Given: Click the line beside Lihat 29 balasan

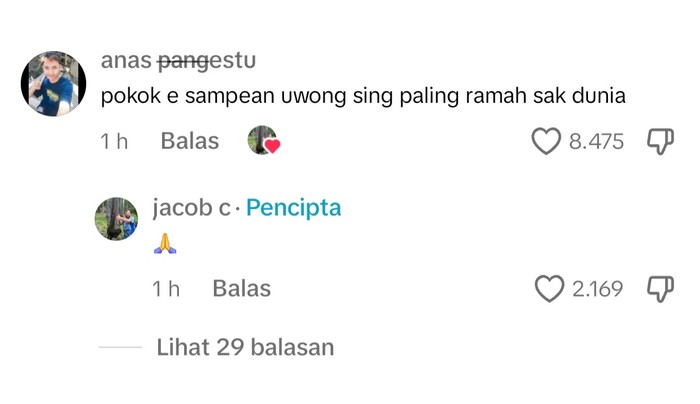Looking at the screenshot, I should pos(120,347).
